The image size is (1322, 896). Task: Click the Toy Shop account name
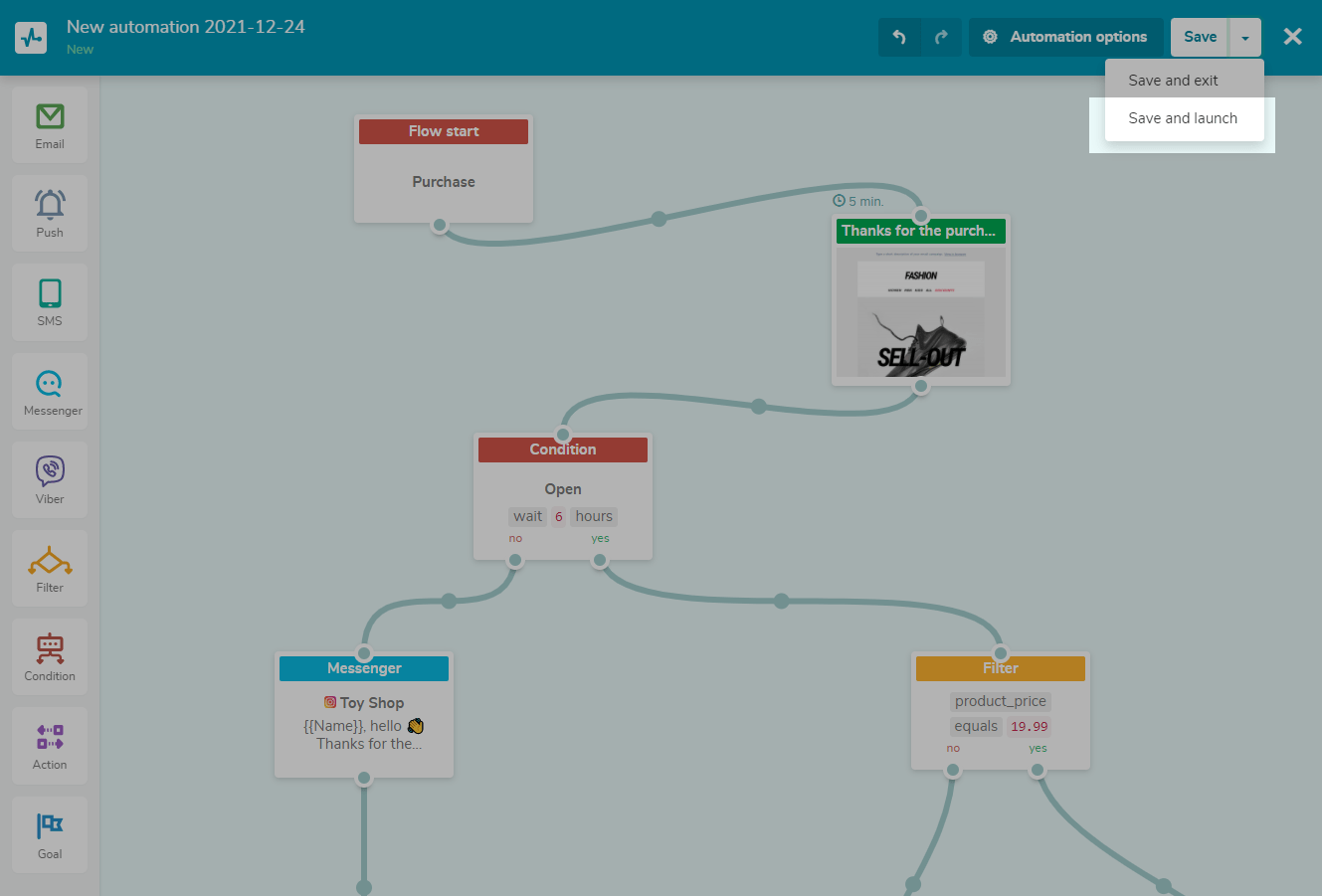(x=372, y=703)
